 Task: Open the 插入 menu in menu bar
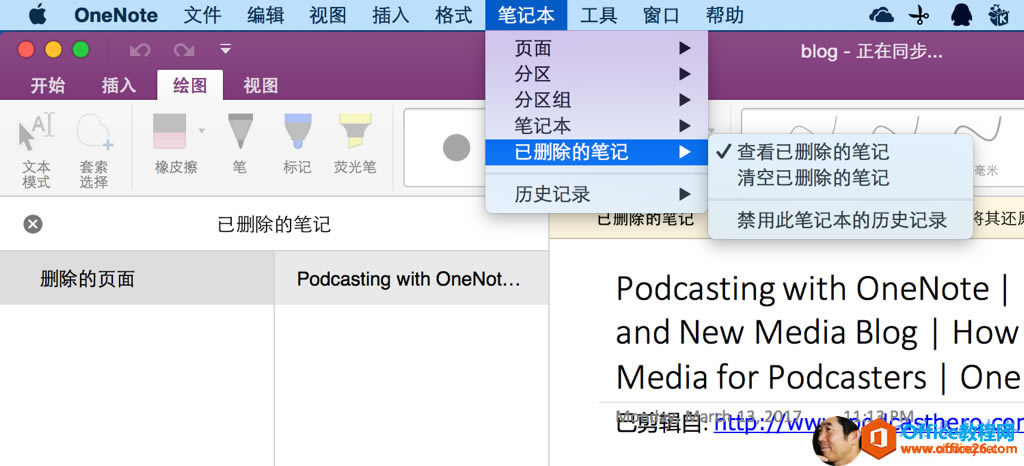pos(391,15)
